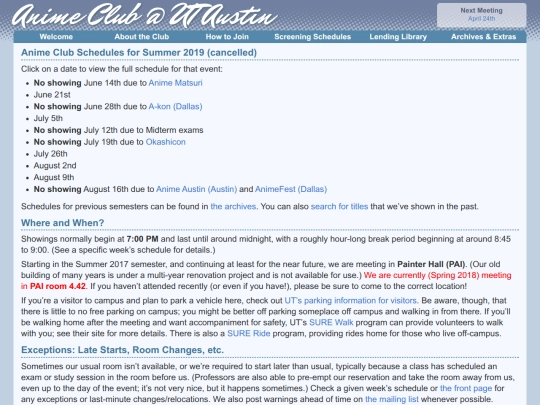
Task: Open UT's parking information for visitors
Action: pos(351,301)
